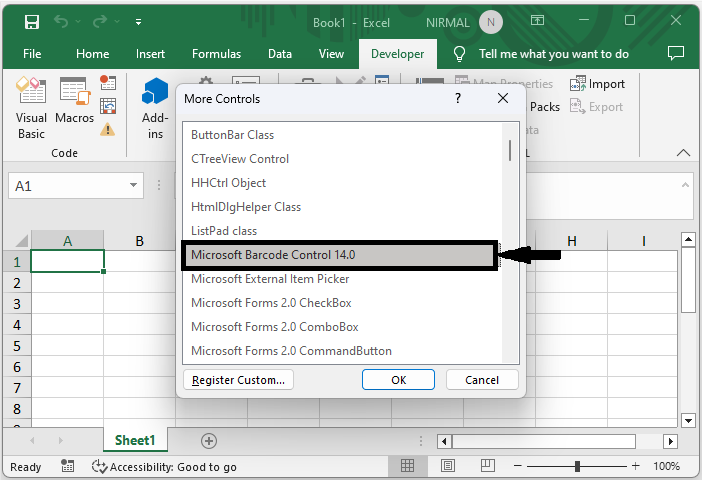Click the Register Custom... button
The width and height of the screenshot is (702, 480).
(x=239, y=380)
